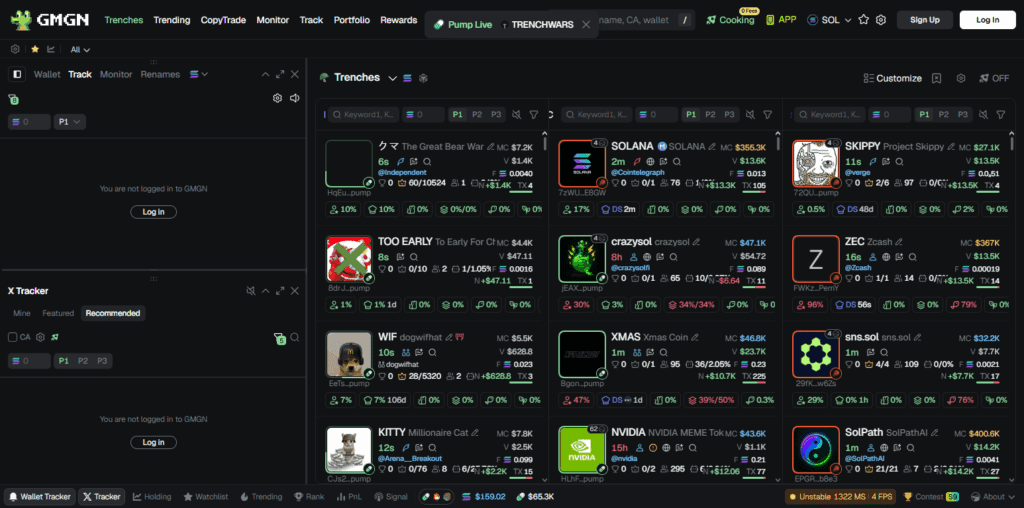Open filter funnel in first Trenches column
Viewport: 1024px width, 508px height.
[534, 114]
